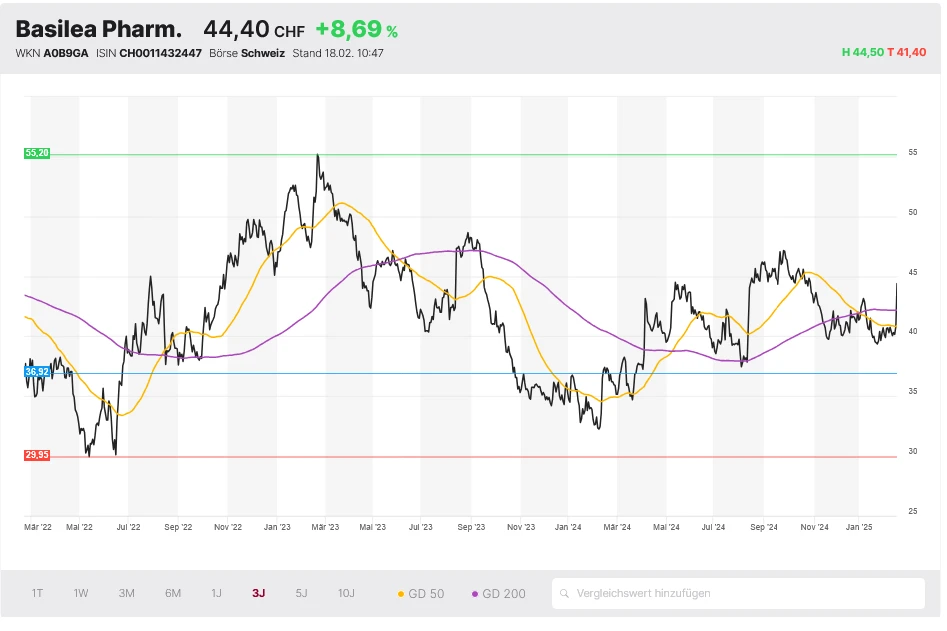
Task: Click the blue price label 36,92
Action: coord(38,371)
